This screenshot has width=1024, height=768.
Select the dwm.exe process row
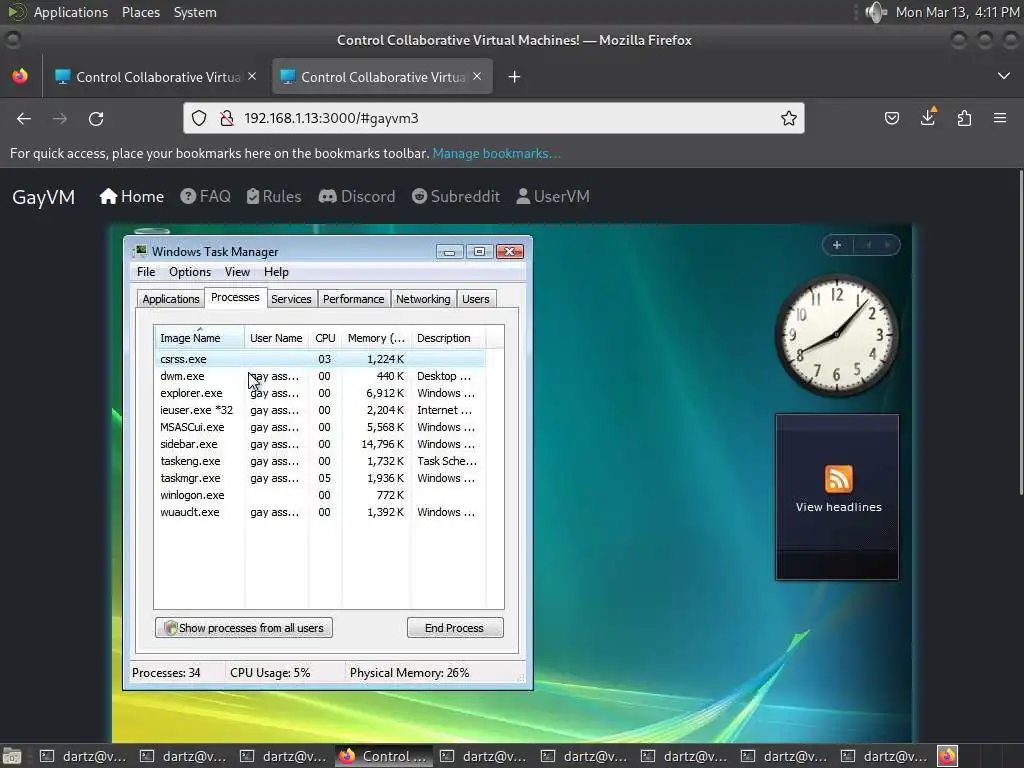(x=320, y=376)
